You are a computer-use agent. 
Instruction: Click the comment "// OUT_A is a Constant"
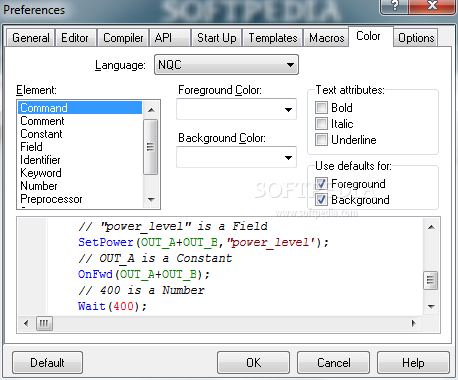tap(155, 258)
